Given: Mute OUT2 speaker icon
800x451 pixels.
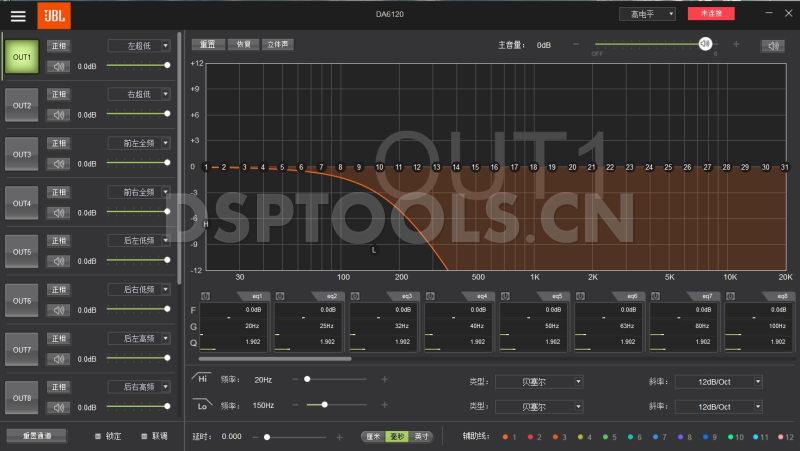Looking at the screenshot, I should 58,115.
